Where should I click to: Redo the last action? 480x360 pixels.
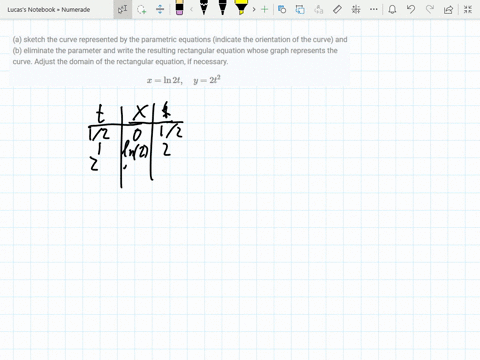coord(430,9)
